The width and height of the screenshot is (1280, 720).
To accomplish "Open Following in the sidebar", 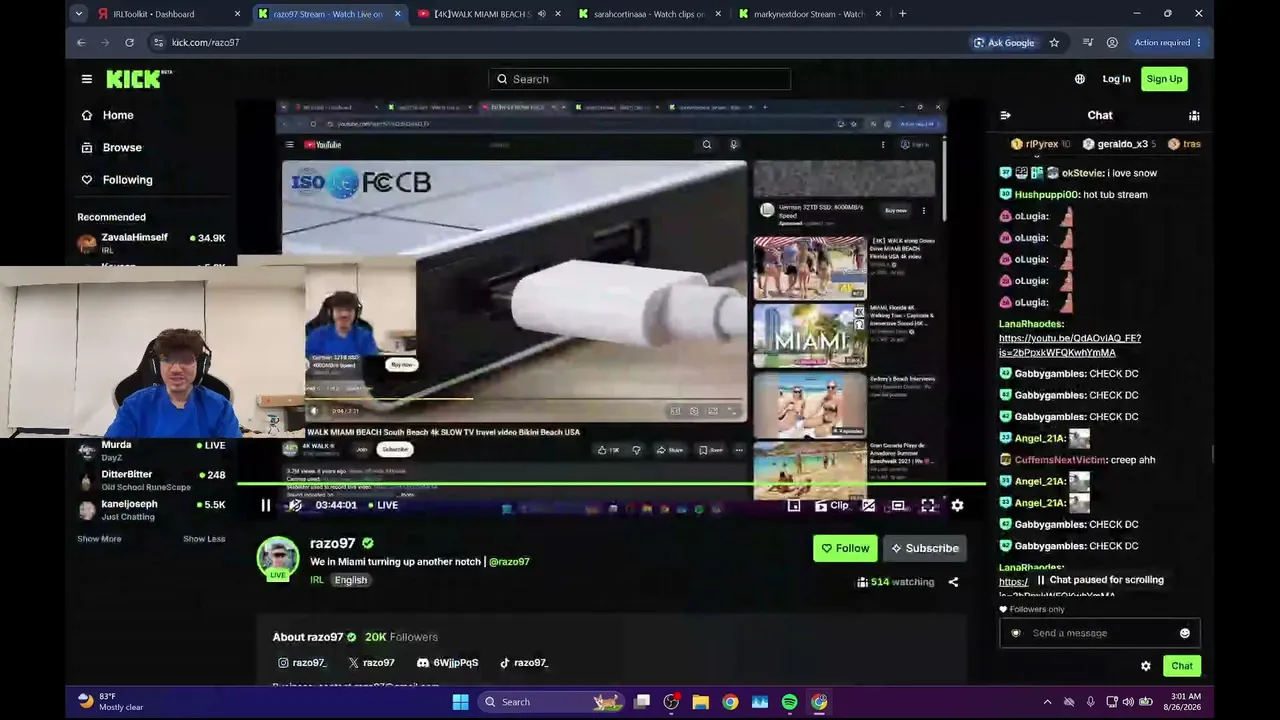I will 117,180.
